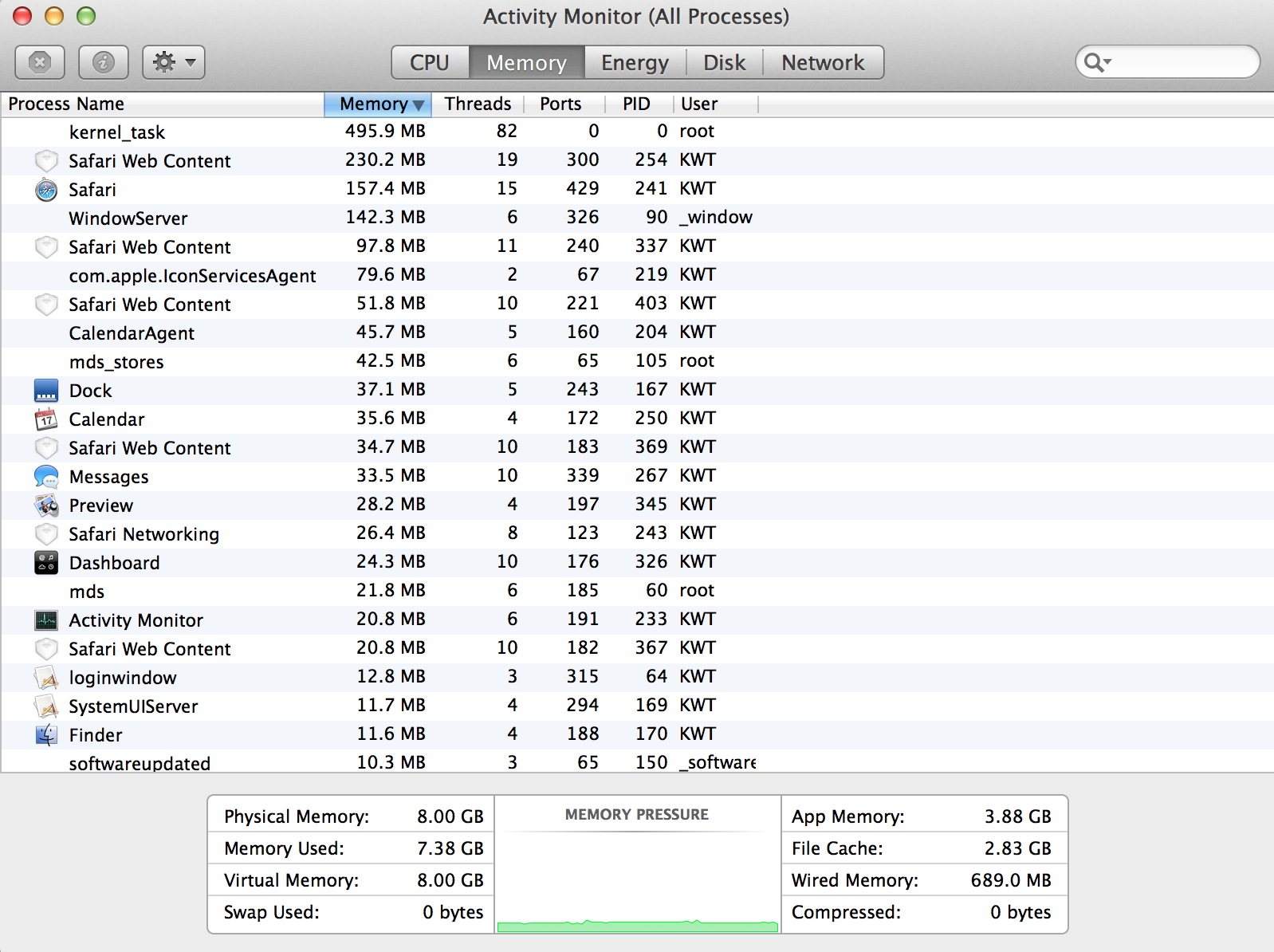Reverse sort on Memory column header
The width and height of the screenshot is (1274, 952).
click(x=378, y=104)
